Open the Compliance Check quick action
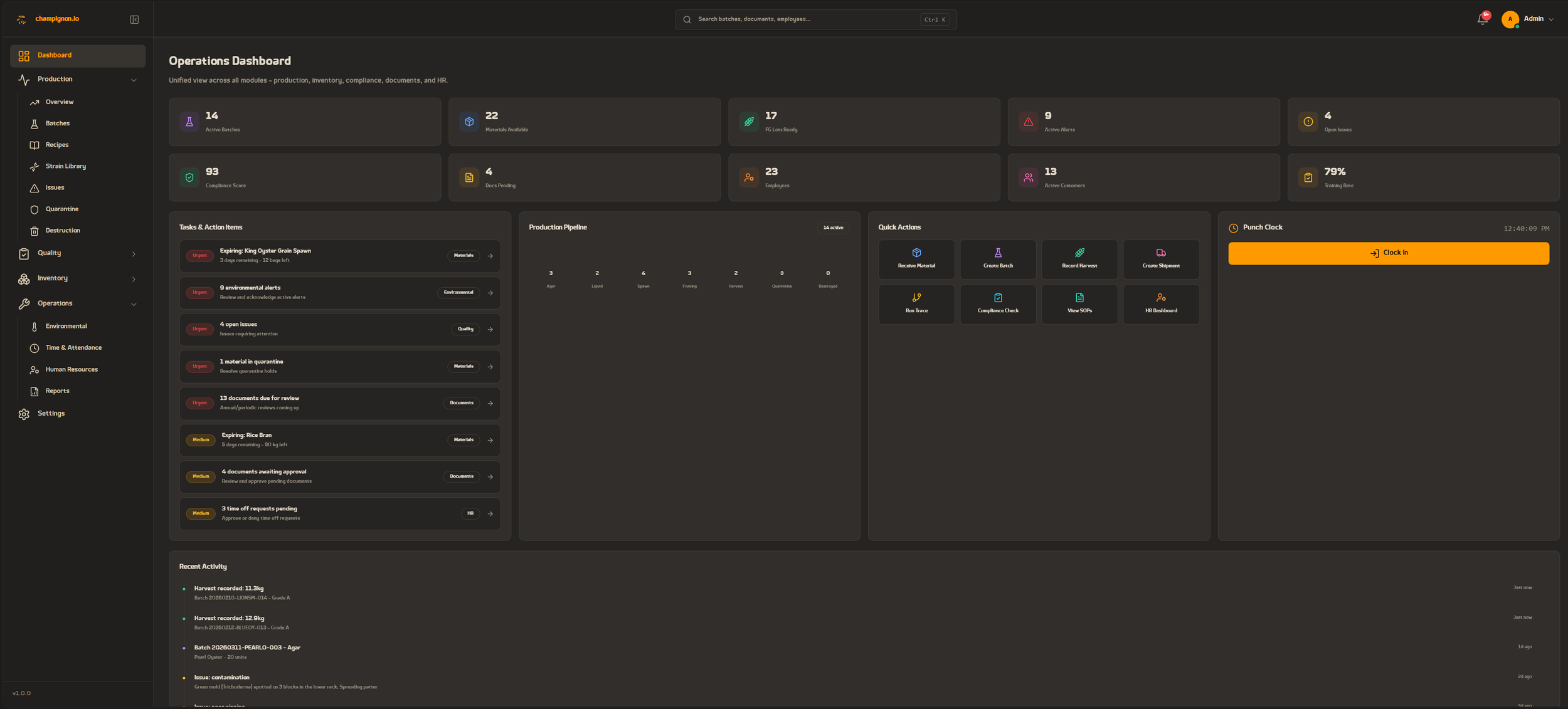1568x709 pixels. [997, 304]
